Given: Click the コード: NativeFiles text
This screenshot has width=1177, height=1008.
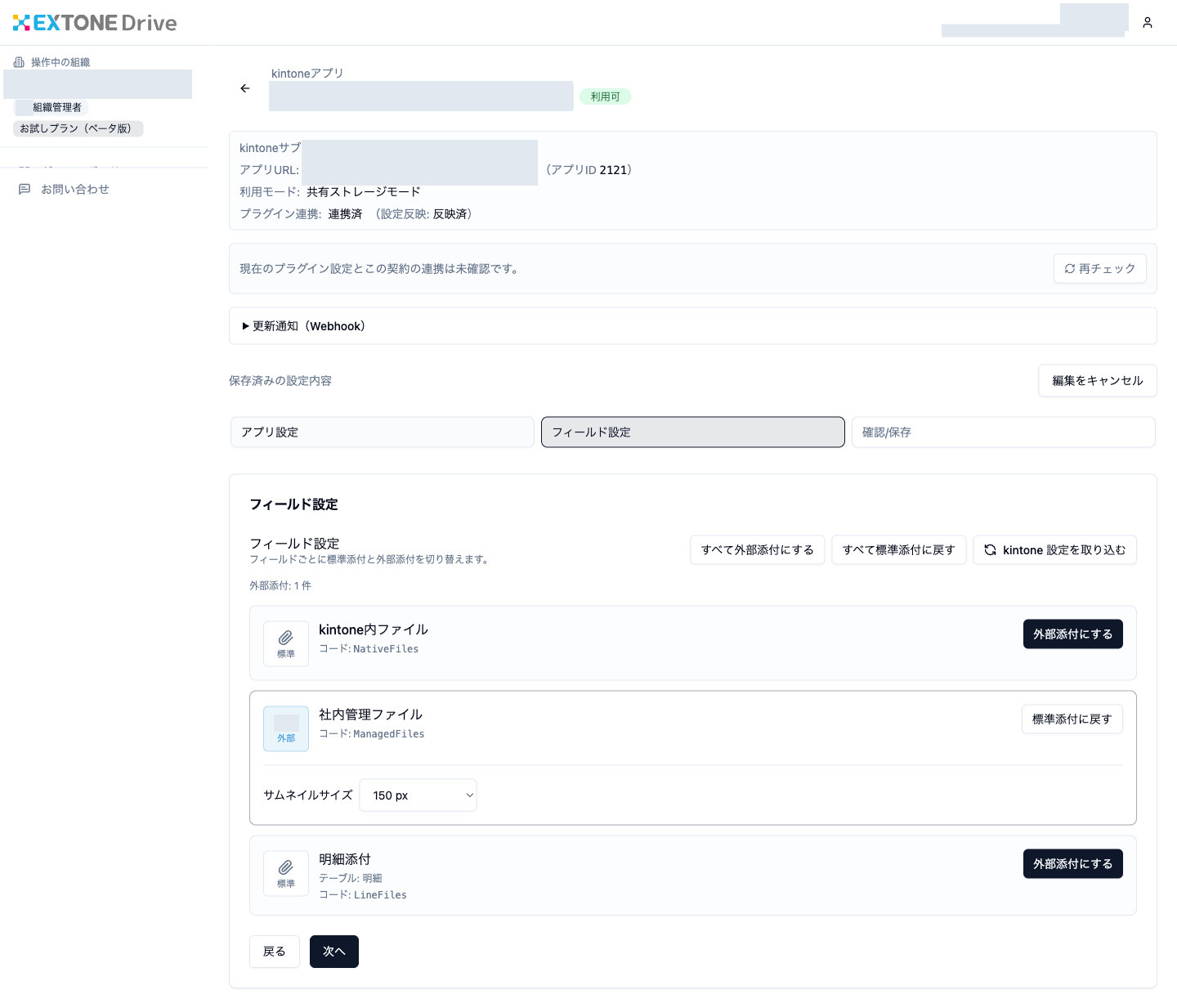Looking at the screenshot, I should [369, 648].
